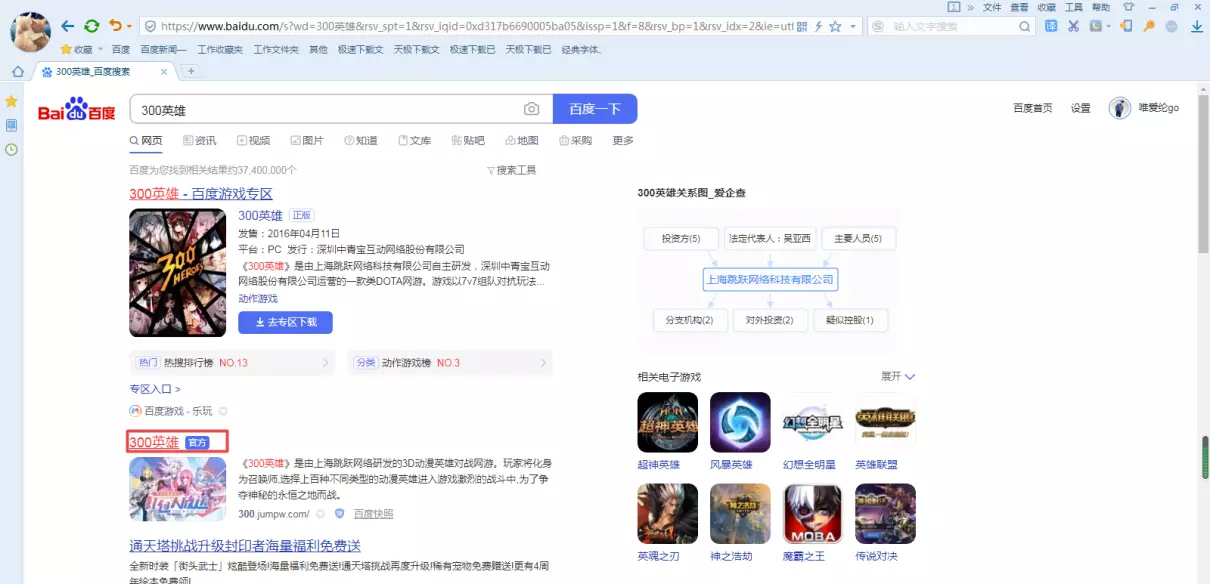Click the night-mode moon toolbar icon
Viewport: 1210px width, 584px height.
(x=1095, y=26)
